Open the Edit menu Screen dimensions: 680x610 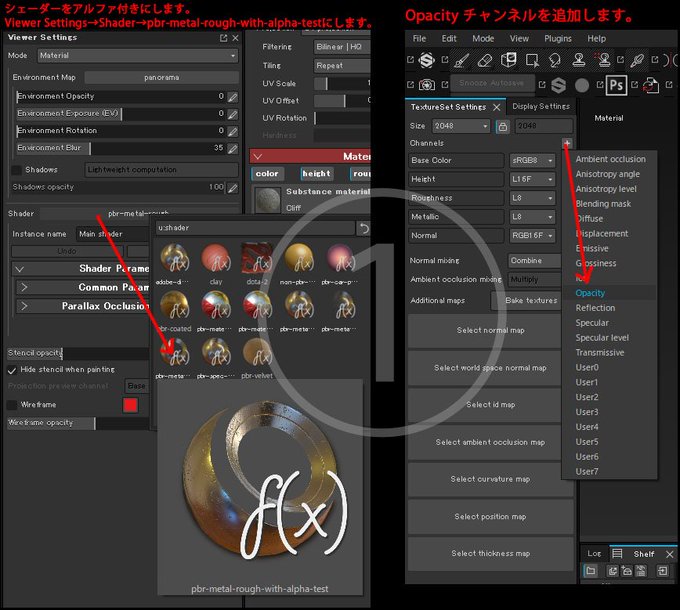pos(449,39)
